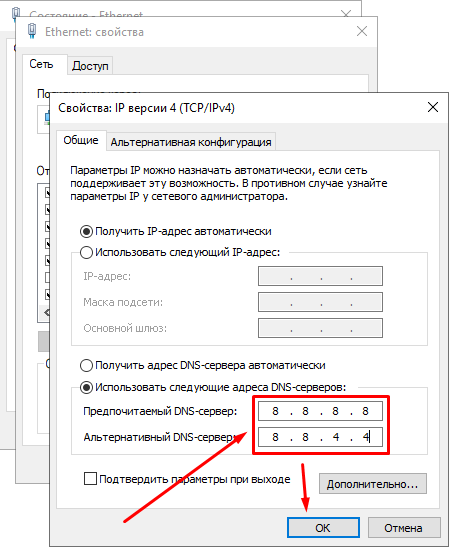451x550 pixels.
Task: Switch to the Альтернативная конфигурация tab
Action: click(191, 142)
